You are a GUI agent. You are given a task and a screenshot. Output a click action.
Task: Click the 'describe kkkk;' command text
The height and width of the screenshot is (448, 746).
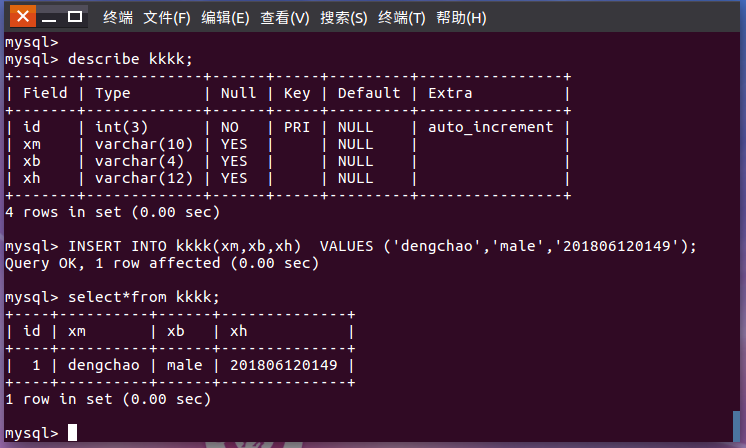tap(130, 59)
